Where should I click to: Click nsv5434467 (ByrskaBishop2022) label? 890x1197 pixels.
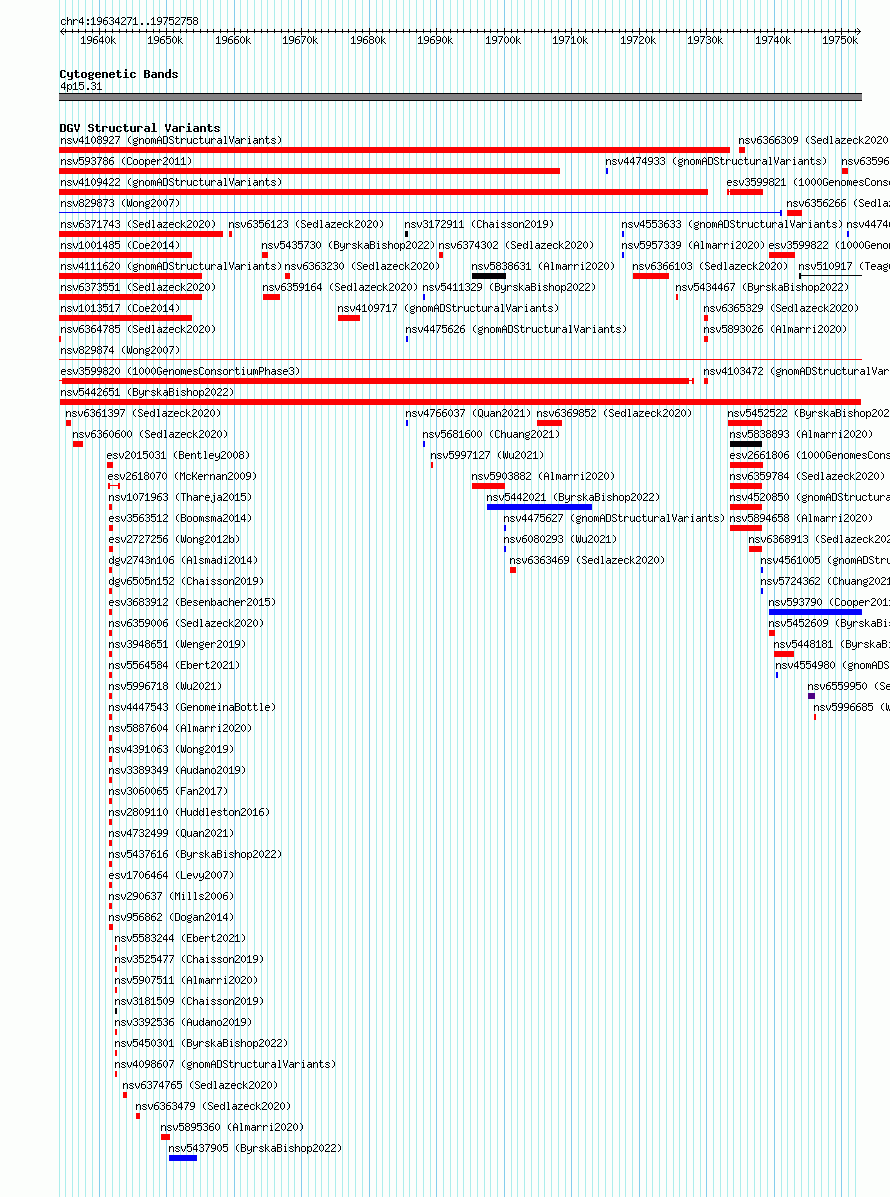762,288
